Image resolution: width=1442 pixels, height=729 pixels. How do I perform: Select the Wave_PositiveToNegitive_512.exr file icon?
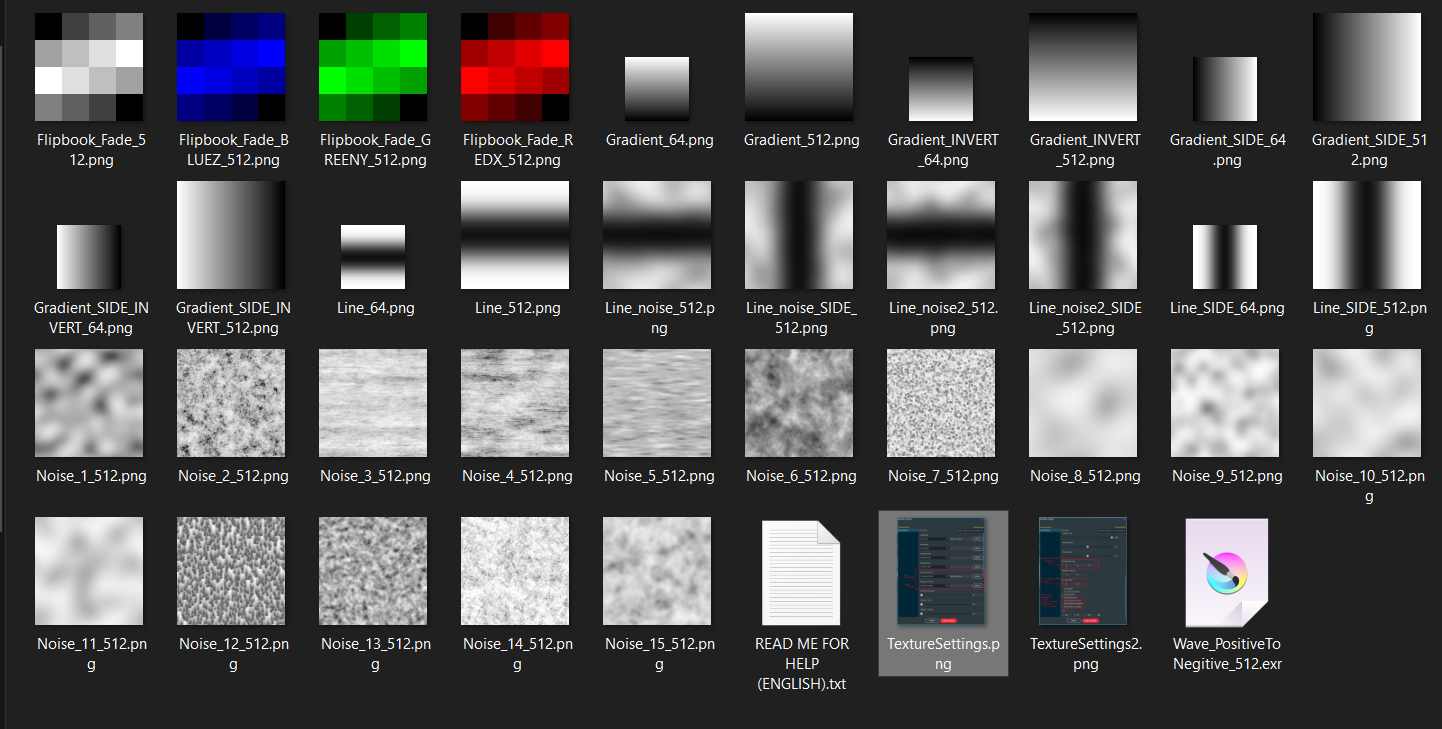(x=1226, y=572)
